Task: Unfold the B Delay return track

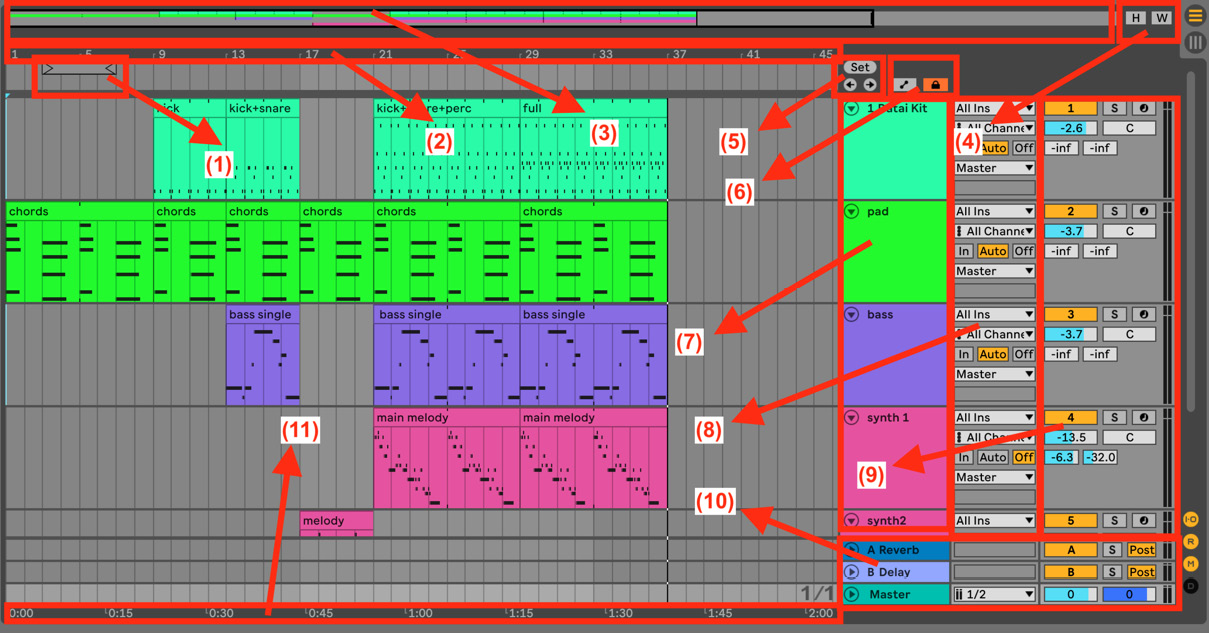Action: (x=852, y=572)
